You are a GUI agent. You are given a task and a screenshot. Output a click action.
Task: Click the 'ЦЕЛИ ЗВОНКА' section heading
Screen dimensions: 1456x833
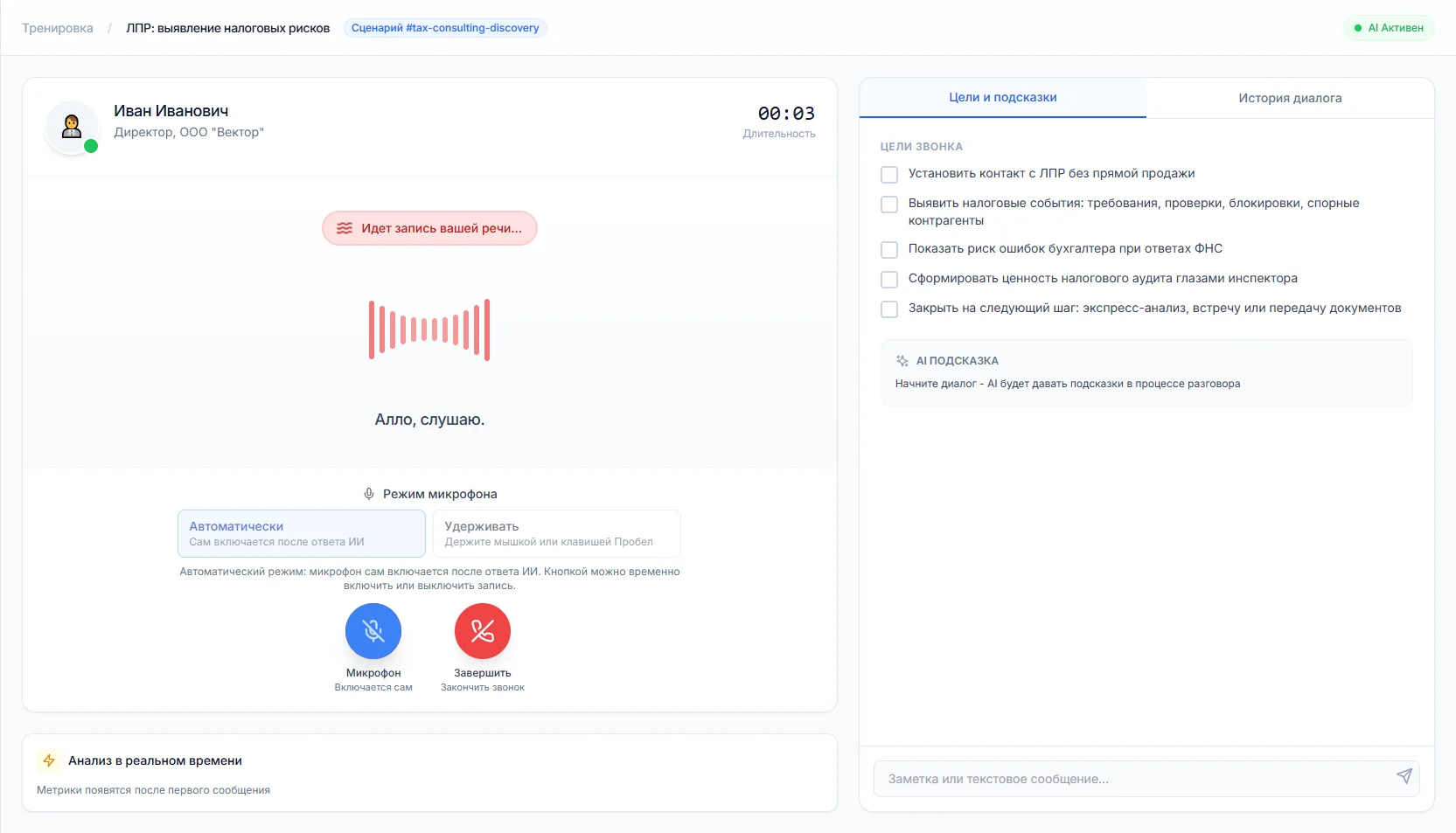pyautogui.click(x=922, y=147)
